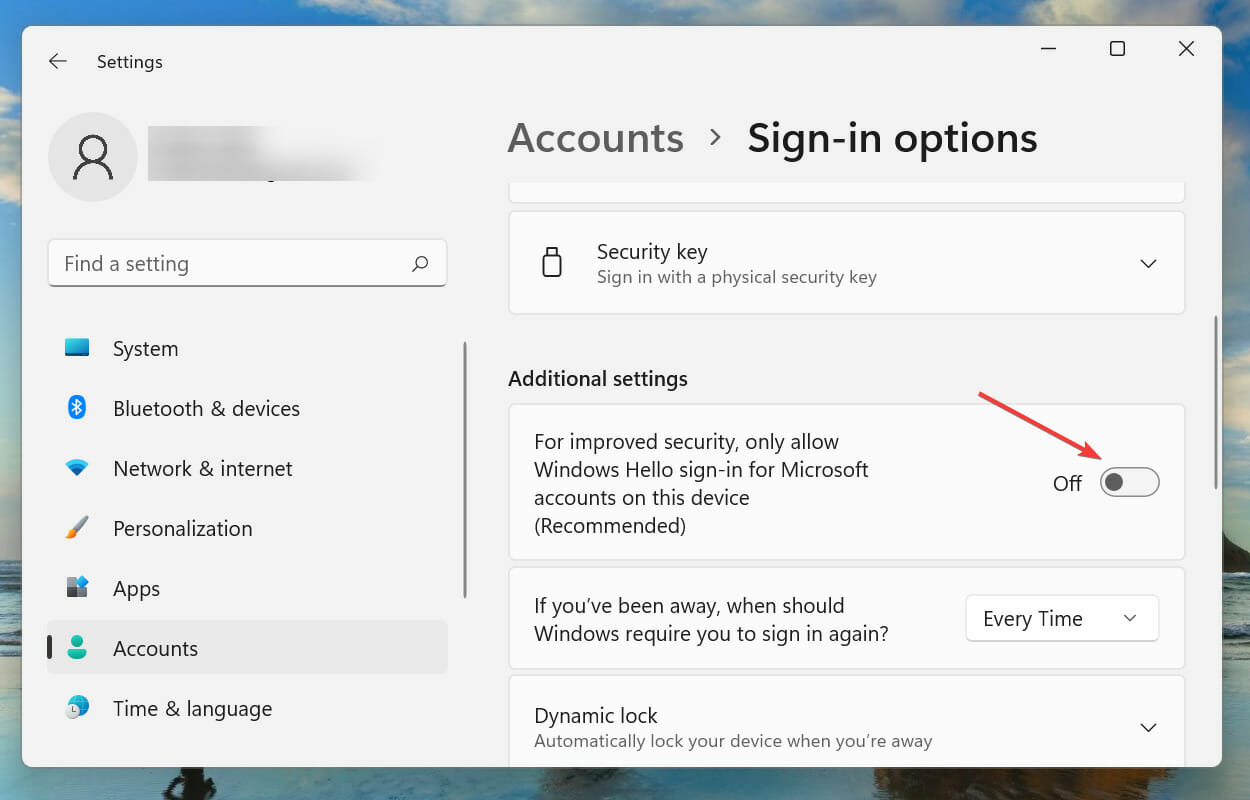
Task: Click the main content vertical scrollbar
Action: 1216,402
